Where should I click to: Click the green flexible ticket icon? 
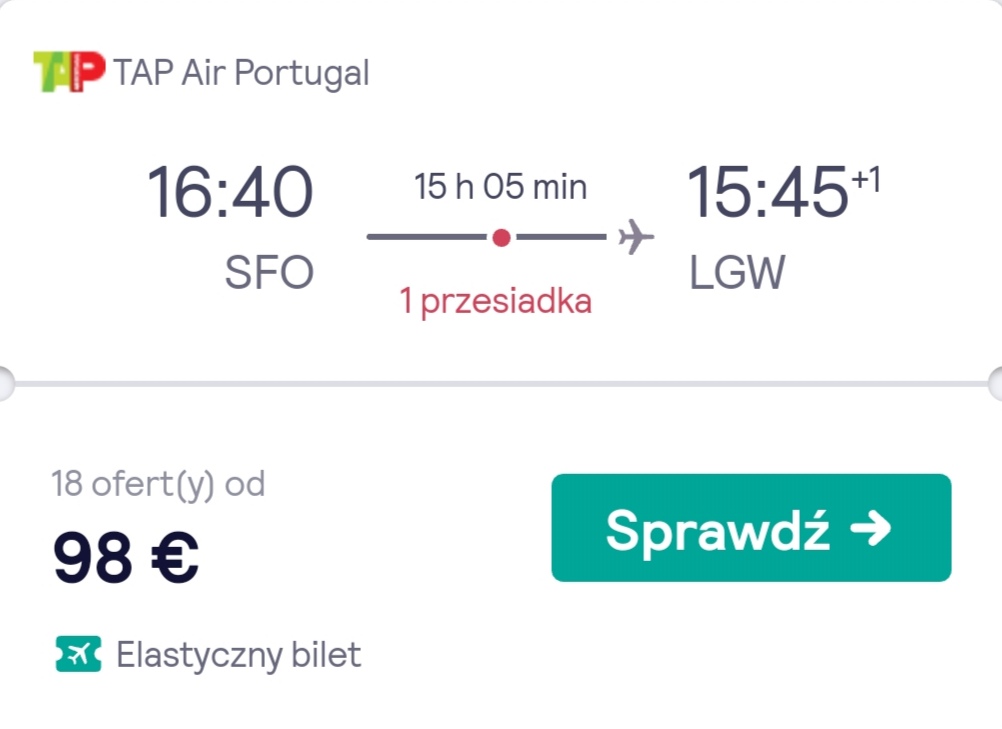pos(79,654)
